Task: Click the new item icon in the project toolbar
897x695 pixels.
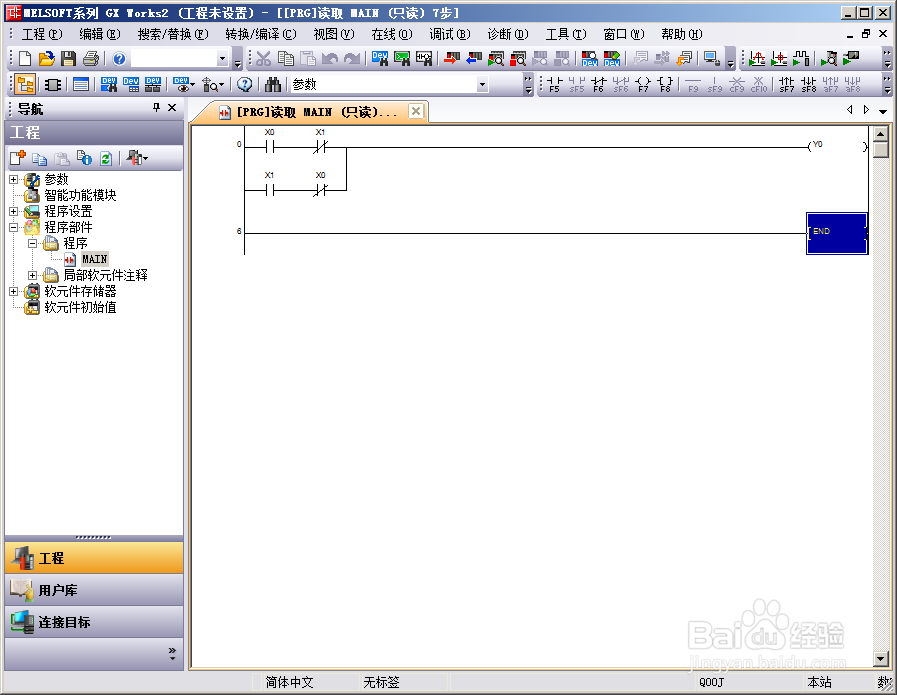Action: [x=18, y=158]
